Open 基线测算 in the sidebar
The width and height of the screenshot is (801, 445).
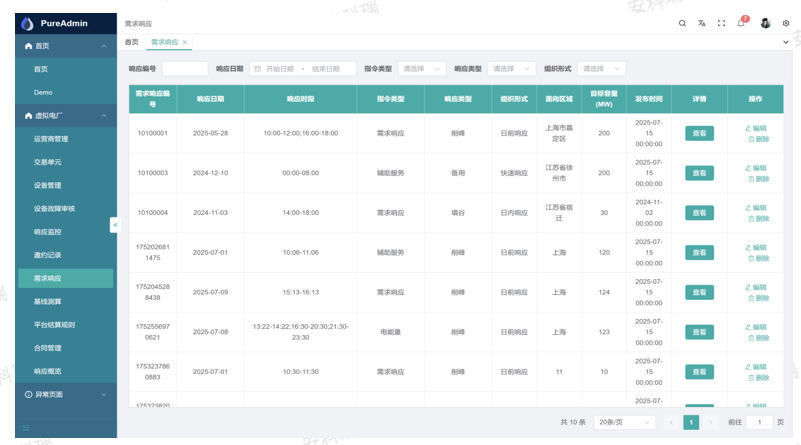pyautogui.click(x=66, y=301)
